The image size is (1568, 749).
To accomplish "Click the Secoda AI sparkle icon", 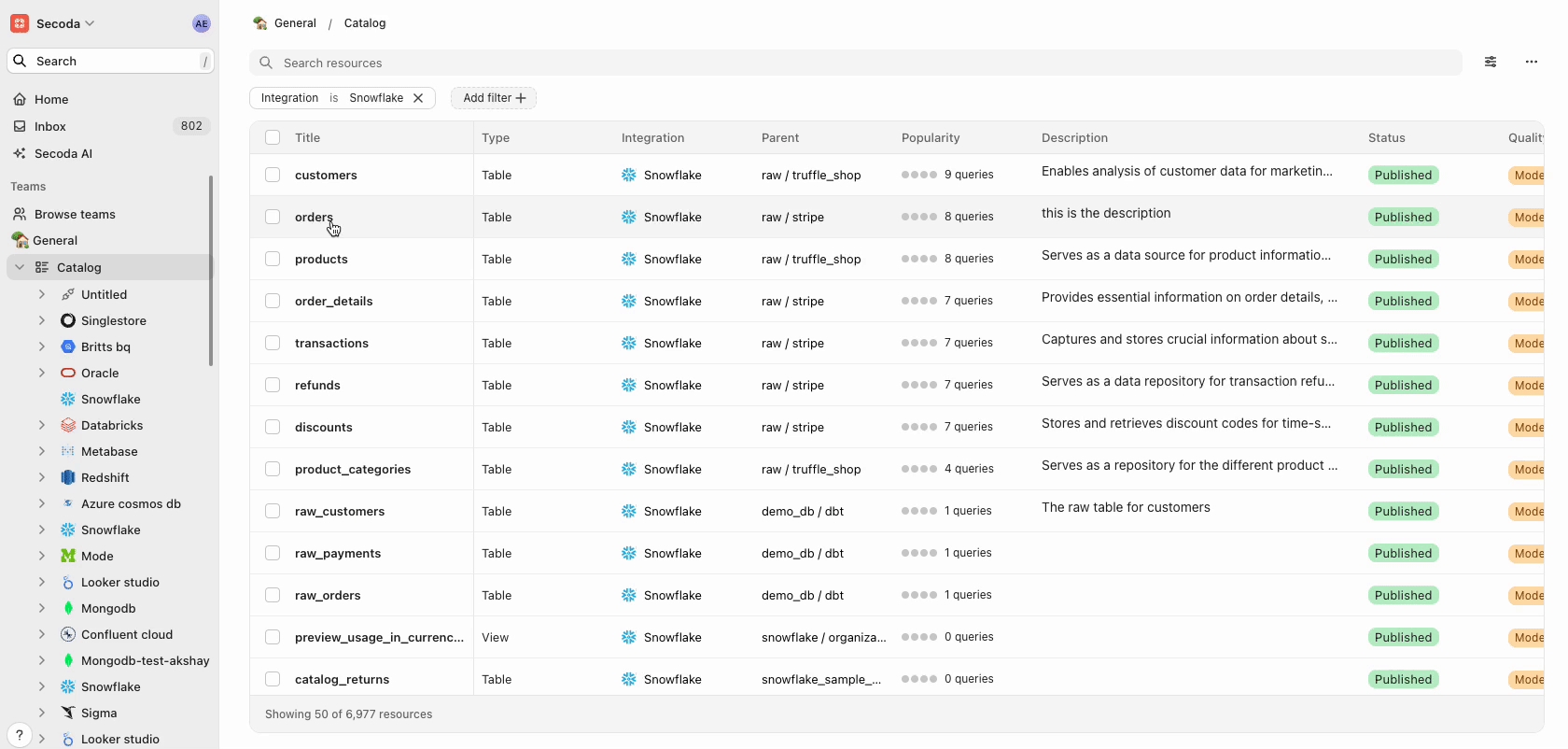I will [20, 153].
